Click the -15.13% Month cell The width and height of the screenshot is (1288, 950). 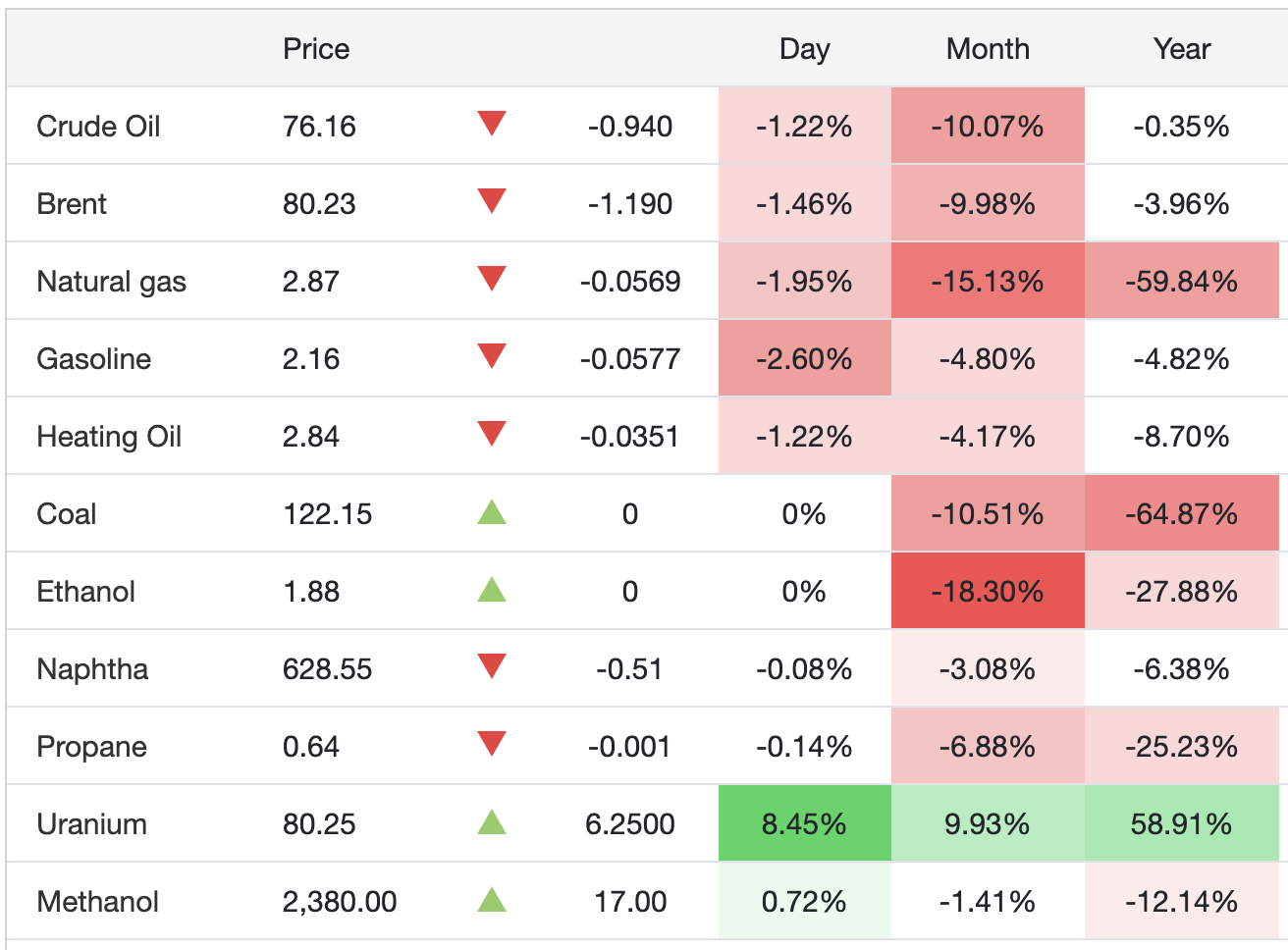coord(988,281)
